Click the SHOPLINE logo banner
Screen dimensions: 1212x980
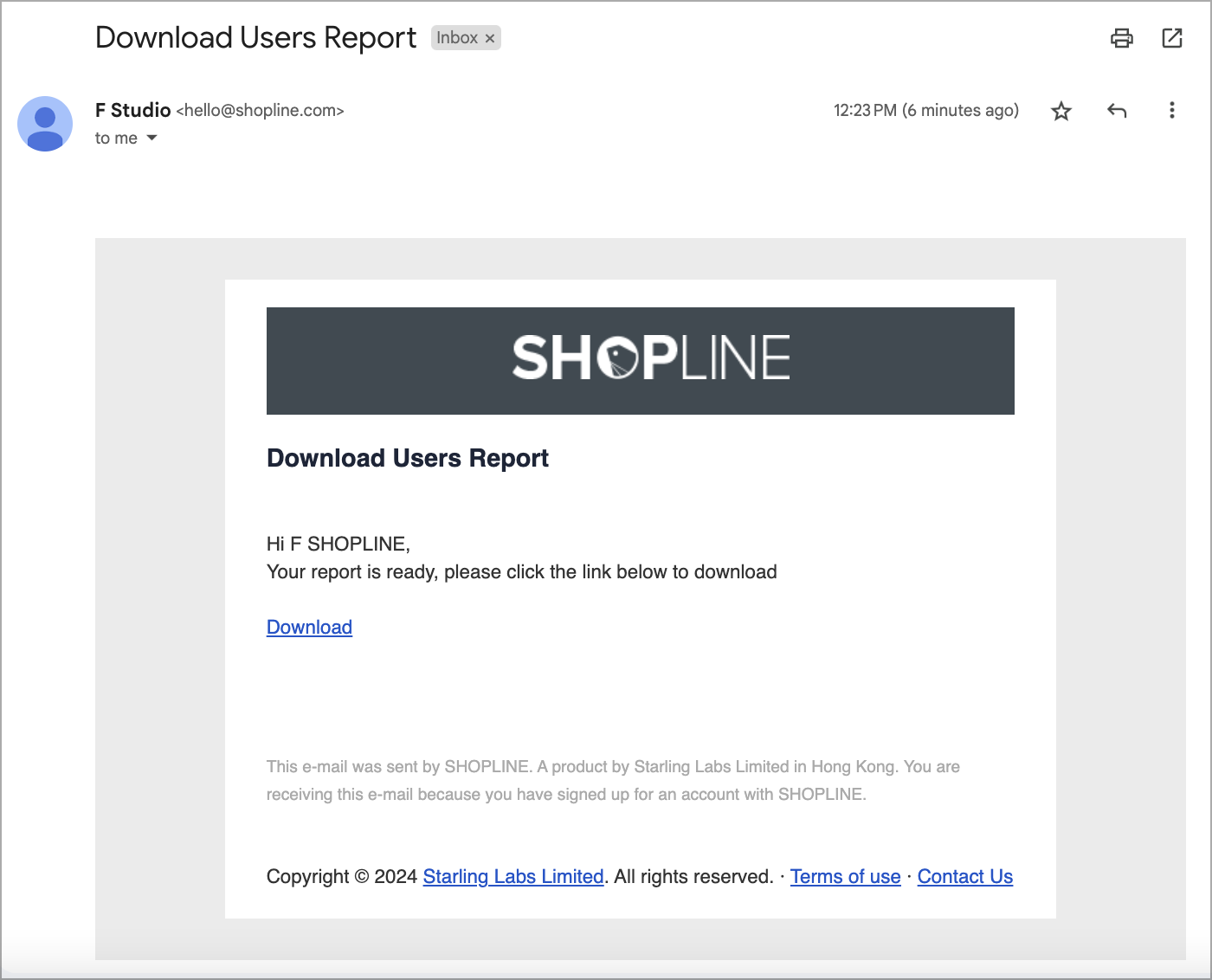coord(641,361)
